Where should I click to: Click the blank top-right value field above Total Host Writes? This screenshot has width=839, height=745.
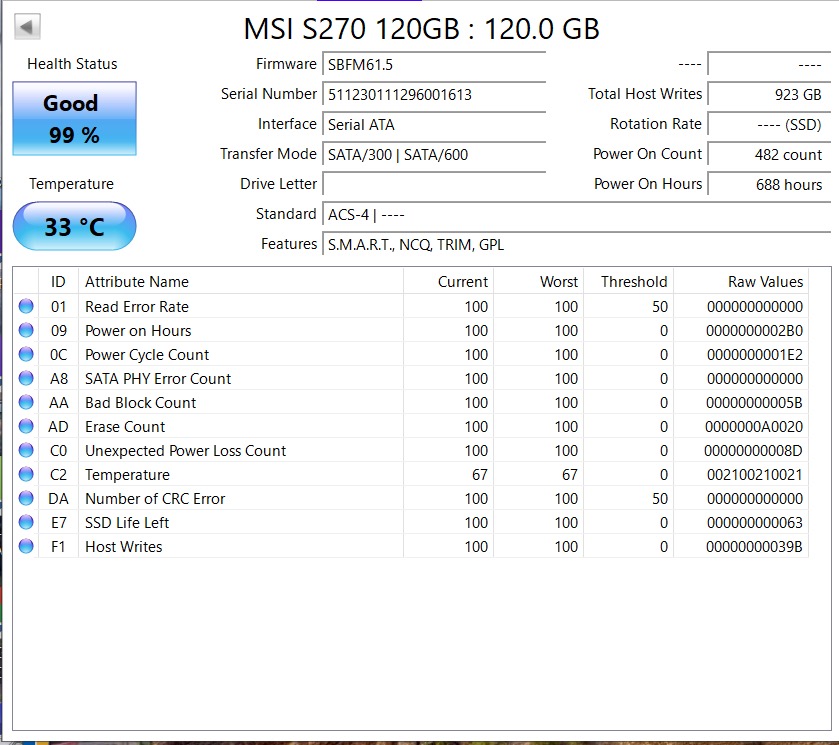[x=769, y=64]
